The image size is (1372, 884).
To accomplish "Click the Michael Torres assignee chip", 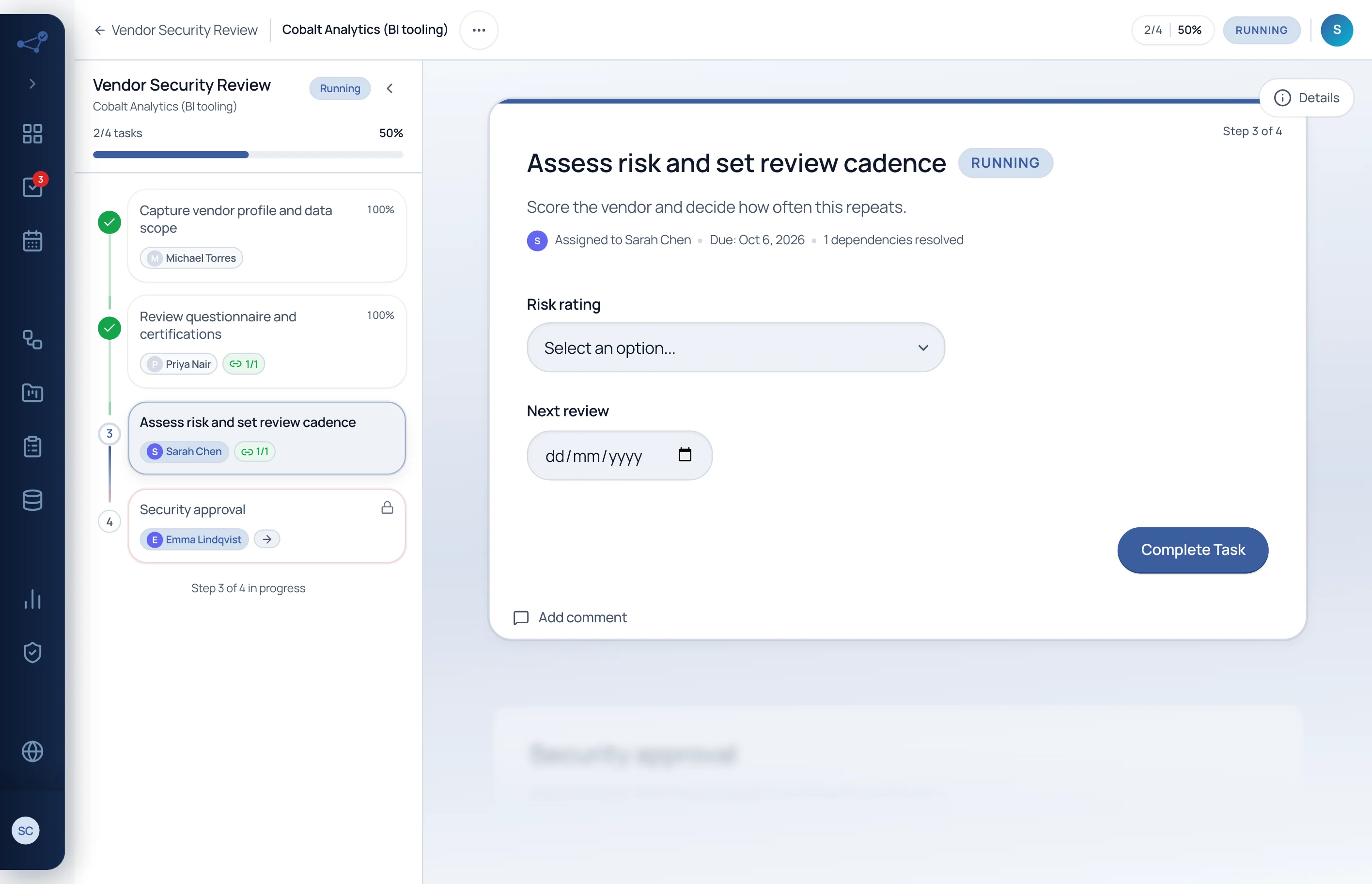I will pyautogui.click(x=191, y=258).
